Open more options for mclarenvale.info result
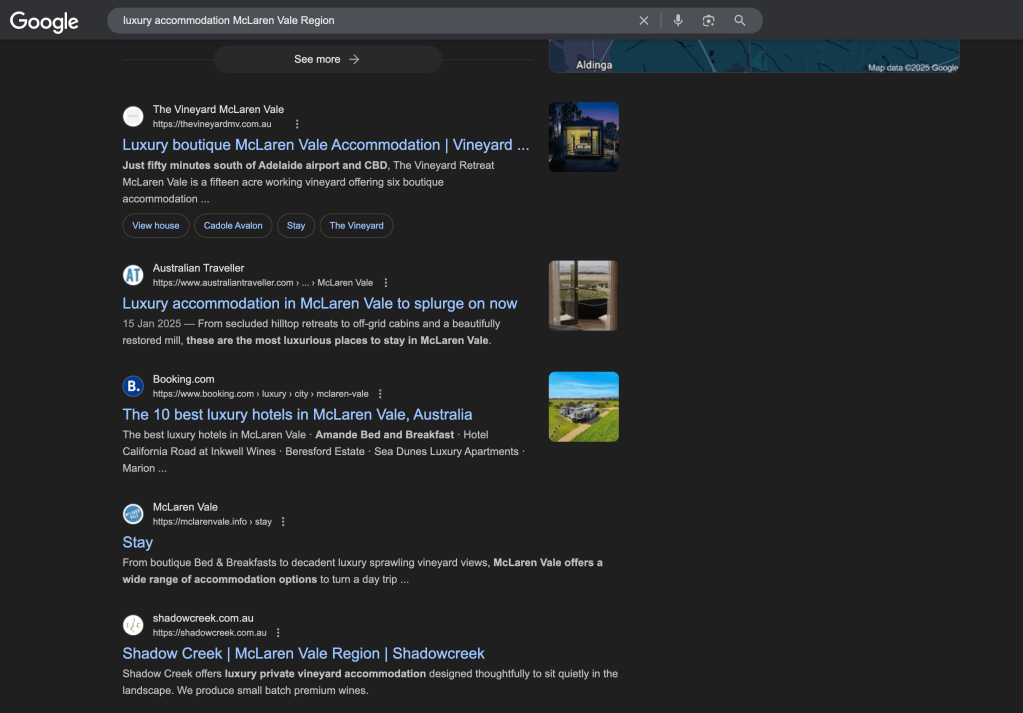Viewport: 1023px width, 713px height. (283, 522)
